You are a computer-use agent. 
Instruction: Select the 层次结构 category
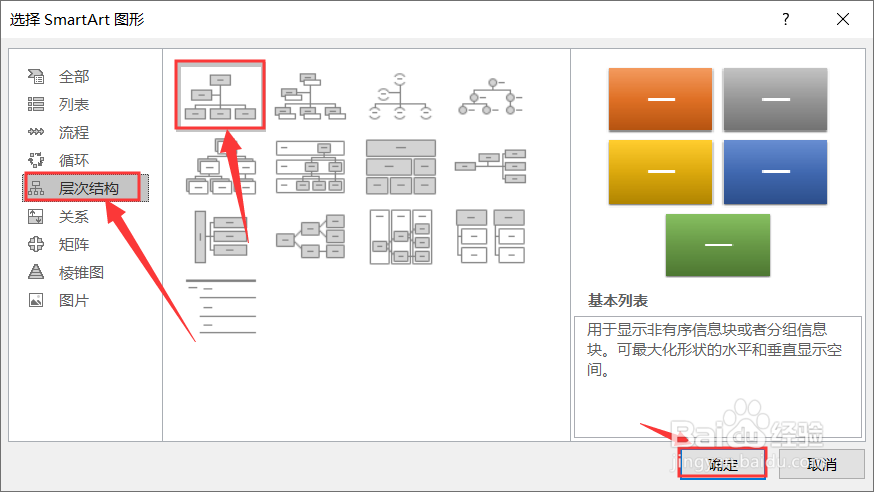[86, 188]
